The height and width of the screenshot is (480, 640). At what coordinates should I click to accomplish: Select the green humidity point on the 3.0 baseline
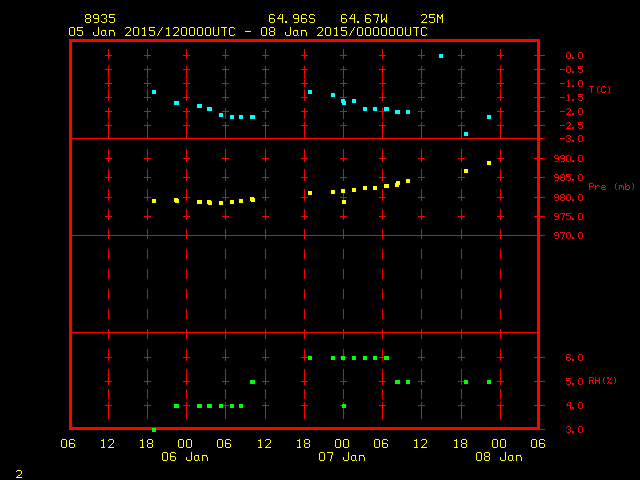coord(154,430)
